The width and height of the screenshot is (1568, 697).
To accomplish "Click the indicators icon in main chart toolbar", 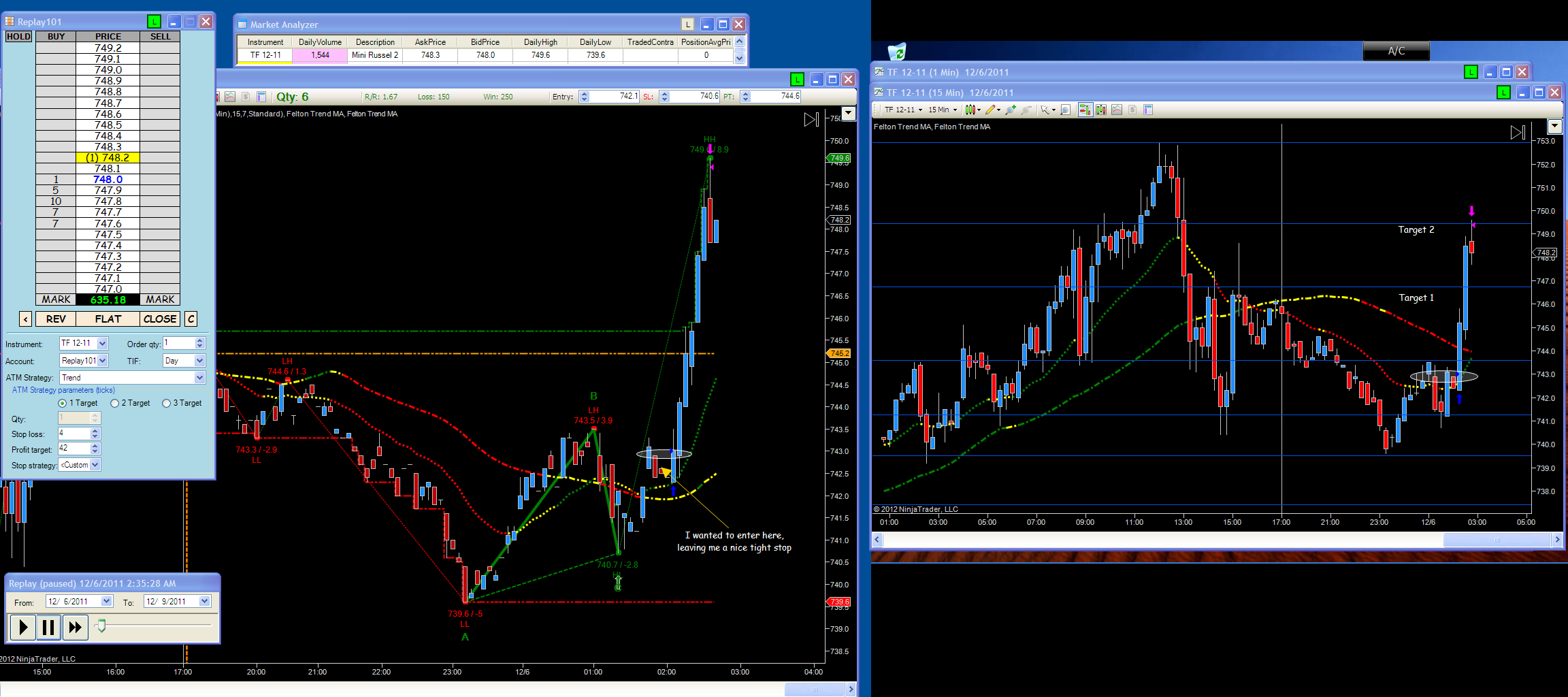I will (230, 97).
